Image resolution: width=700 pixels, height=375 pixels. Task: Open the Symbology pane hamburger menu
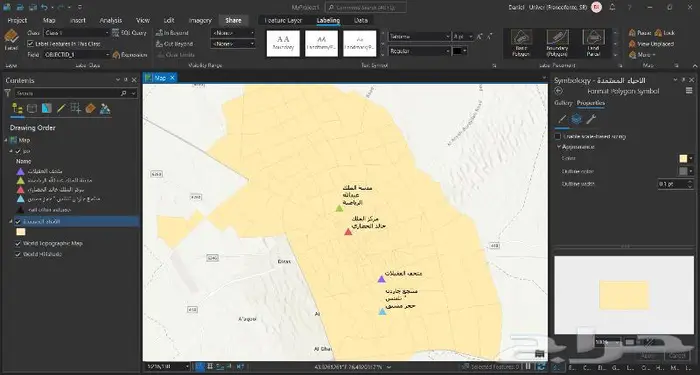click(689, 91)
